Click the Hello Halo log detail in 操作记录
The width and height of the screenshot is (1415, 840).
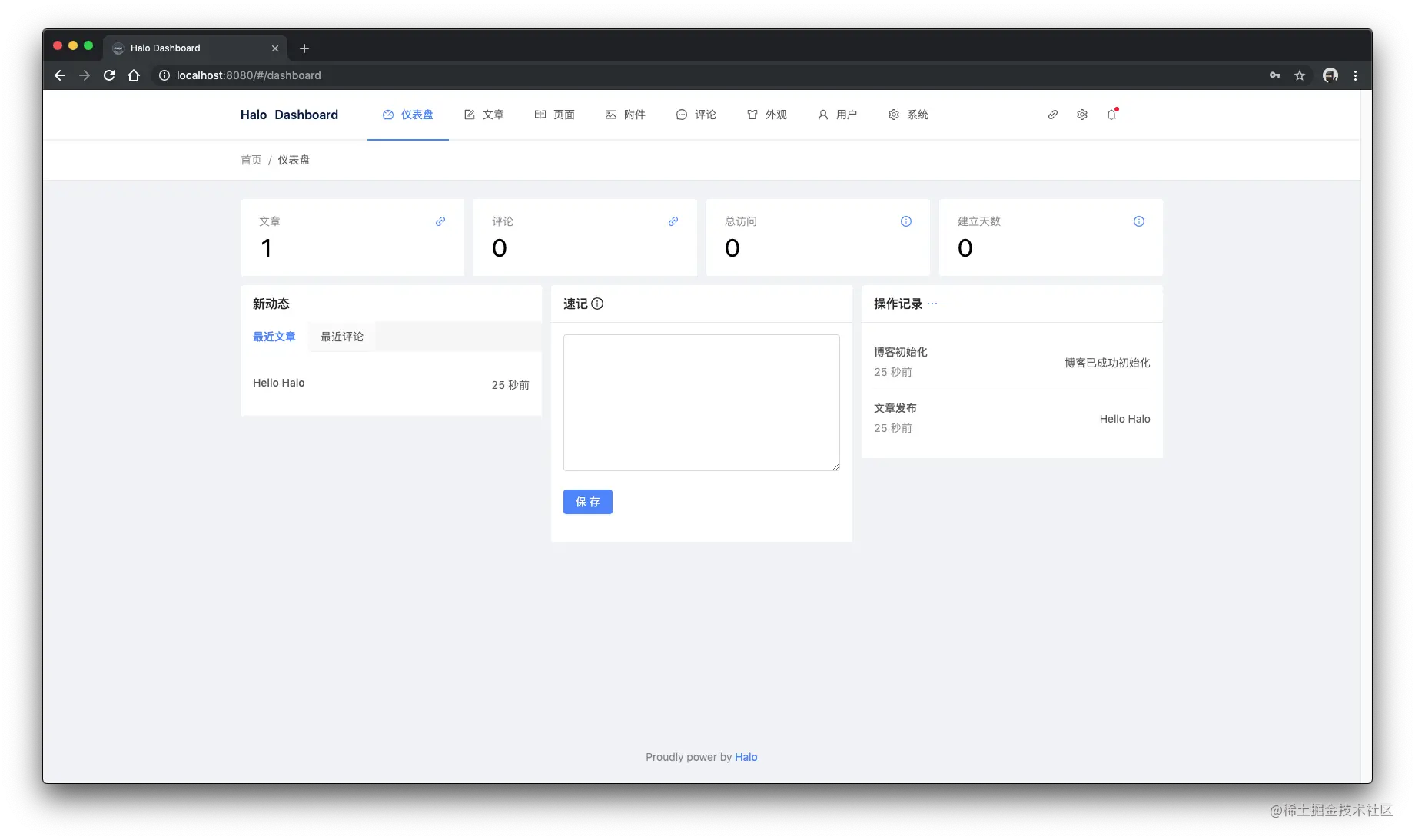(x=1124, y=419)
